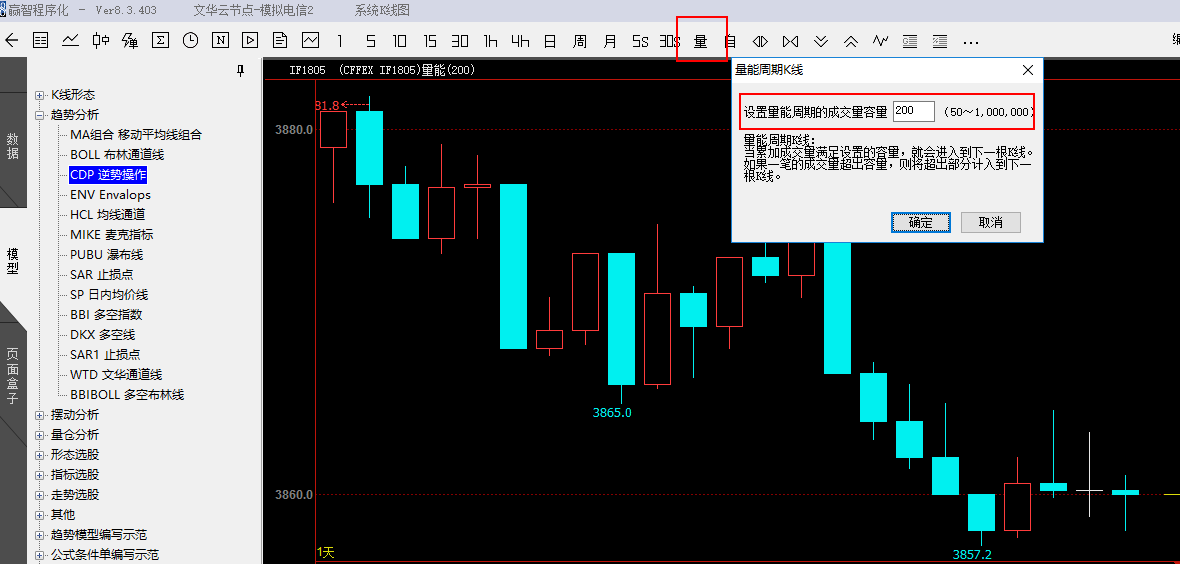Expand the 形态选股 tree node
The image size is (1180, 564).
point(39,455)
